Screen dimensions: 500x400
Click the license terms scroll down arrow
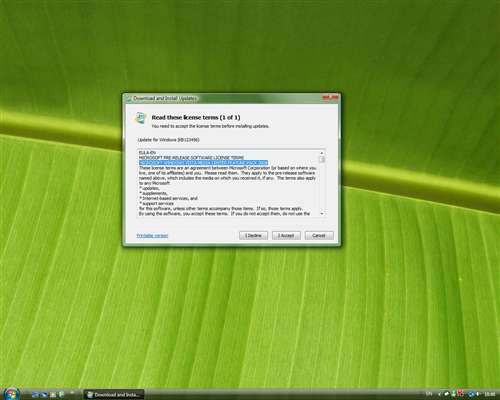tap(322, 213)
